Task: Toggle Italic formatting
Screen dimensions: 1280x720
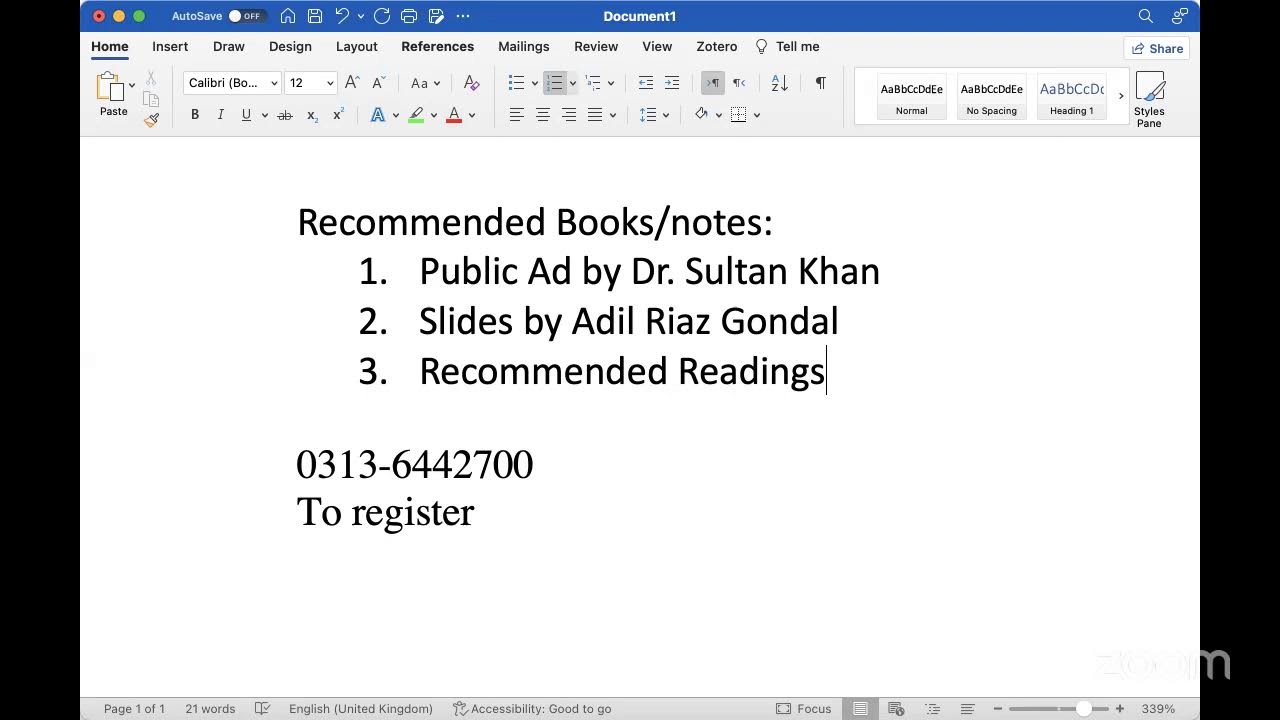Action: pyautogui.click(x=220, y=115)
